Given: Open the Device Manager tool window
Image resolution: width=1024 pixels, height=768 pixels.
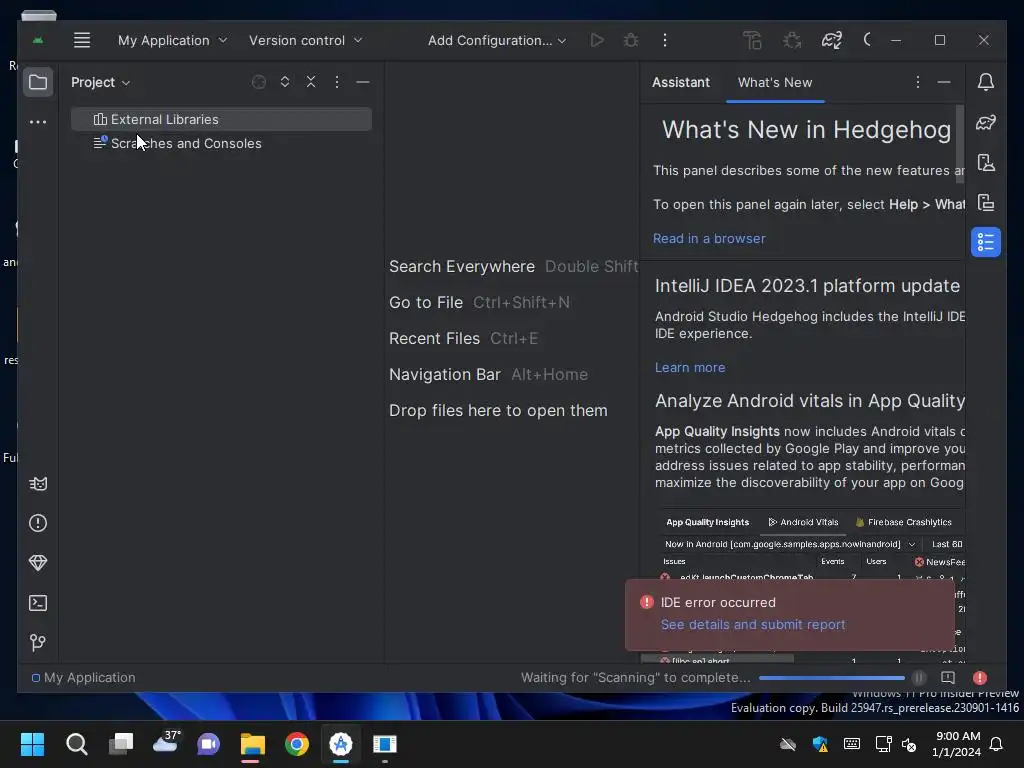Looking at the screenshot, I should click(985, 163).
